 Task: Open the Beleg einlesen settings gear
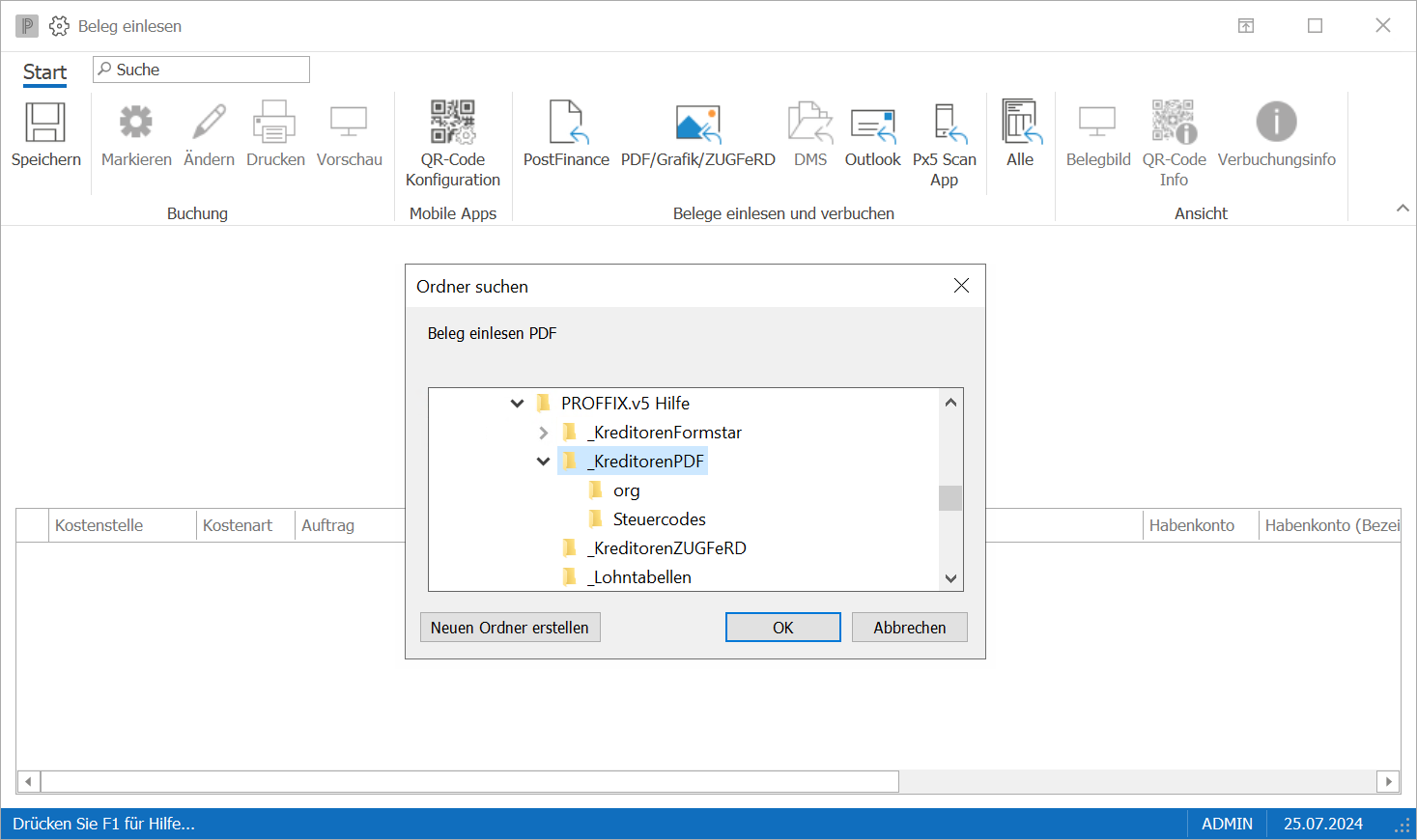tap(60, 26)
